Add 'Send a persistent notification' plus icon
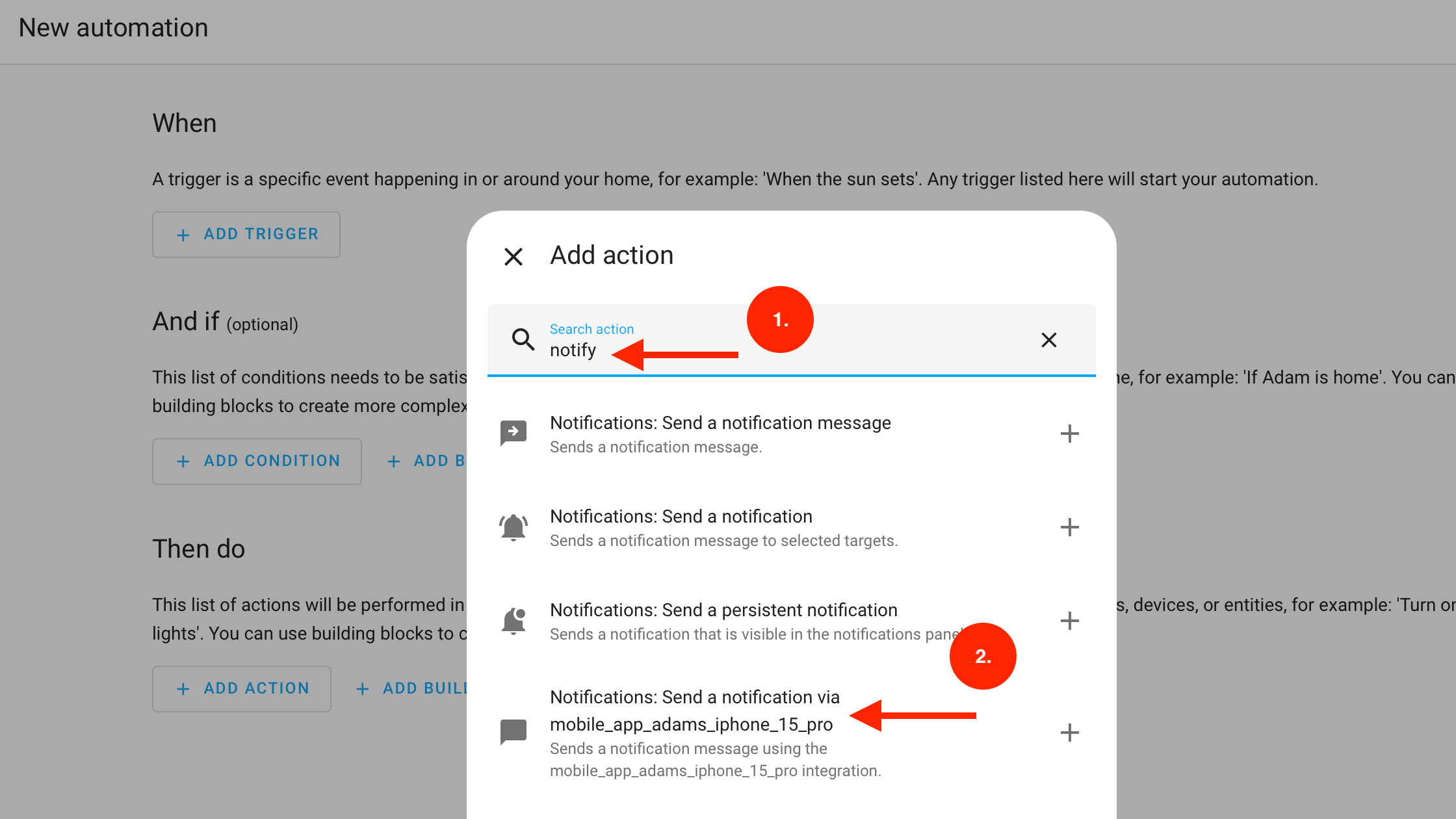Image resolution: width=1456 pixels, height=819 pixels. point(1069,621)
